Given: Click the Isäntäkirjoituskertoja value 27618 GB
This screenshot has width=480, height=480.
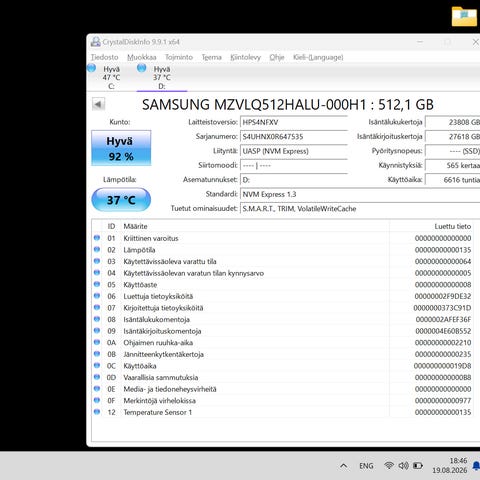Looking at the screenshot, I should tap(453, 136).
